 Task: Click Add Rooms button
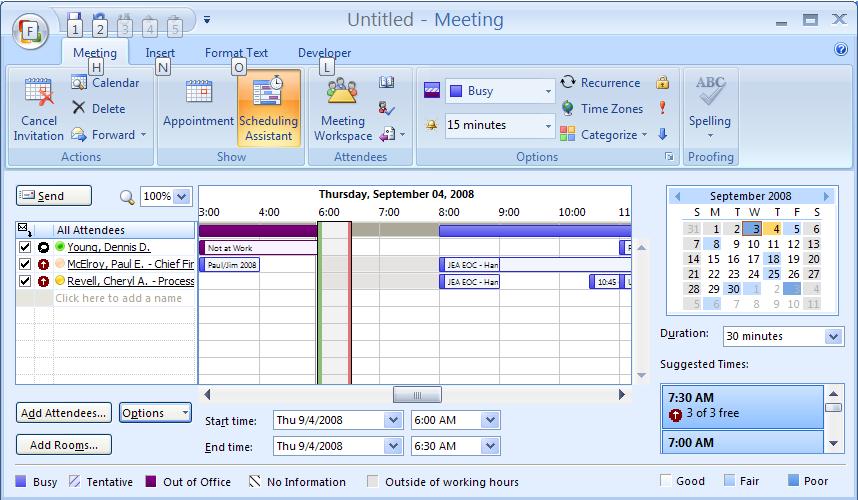tap(63, 445)
